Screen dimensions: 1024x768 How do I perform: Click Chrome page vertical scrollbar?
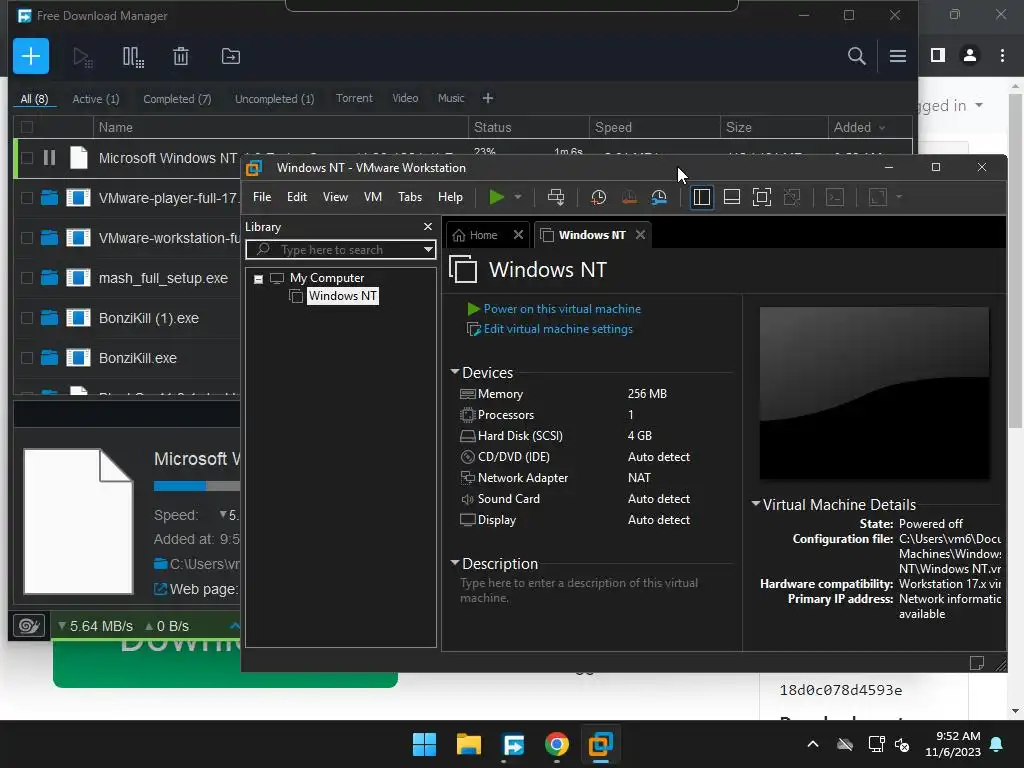1015,261
